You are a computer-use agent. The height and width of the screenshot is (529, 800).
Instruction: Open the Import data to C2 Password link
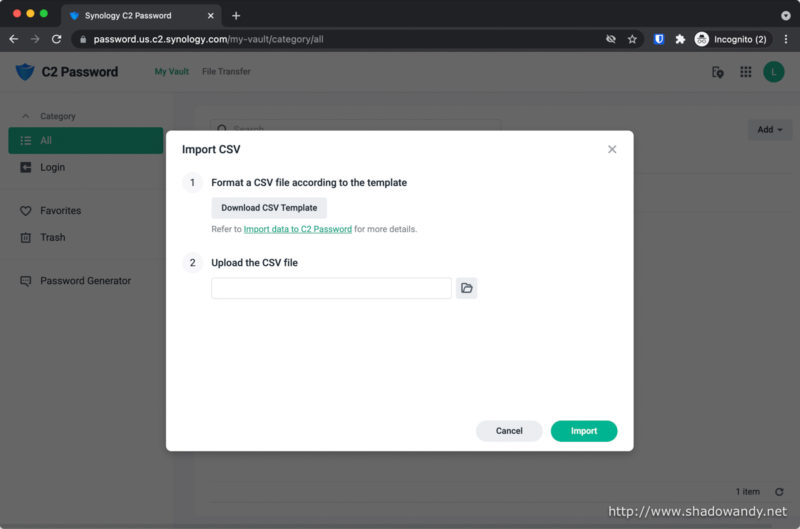click(x=297, y=229)
